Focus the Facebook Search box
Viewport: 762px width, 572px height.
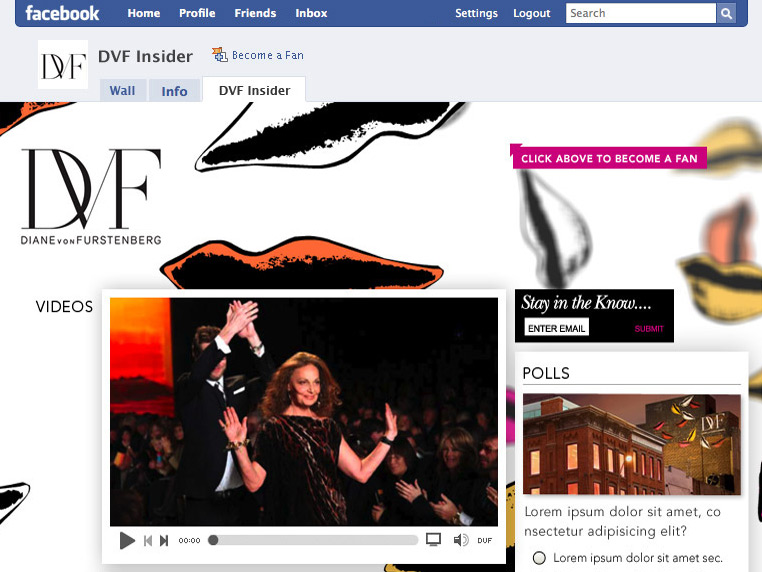point(641,13)
